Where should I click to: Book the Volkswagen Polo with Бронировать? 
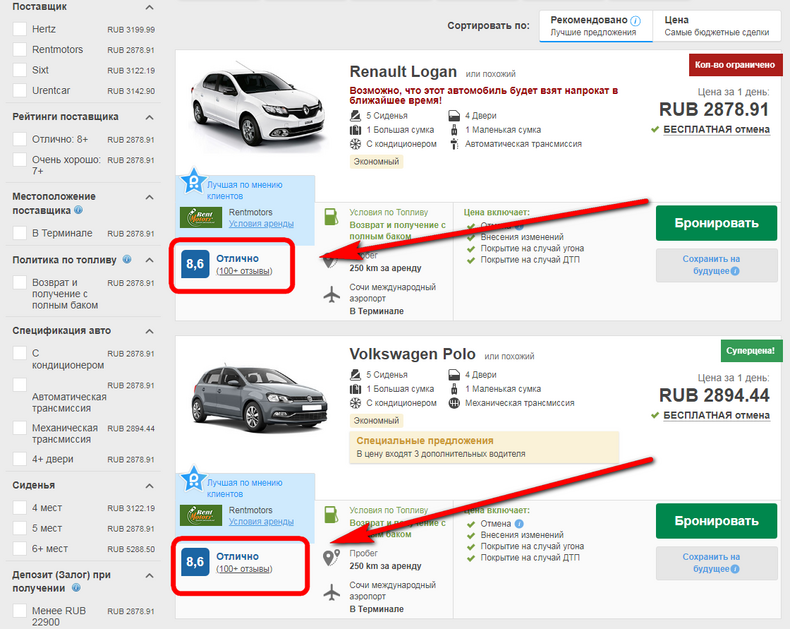click(716, 521)
